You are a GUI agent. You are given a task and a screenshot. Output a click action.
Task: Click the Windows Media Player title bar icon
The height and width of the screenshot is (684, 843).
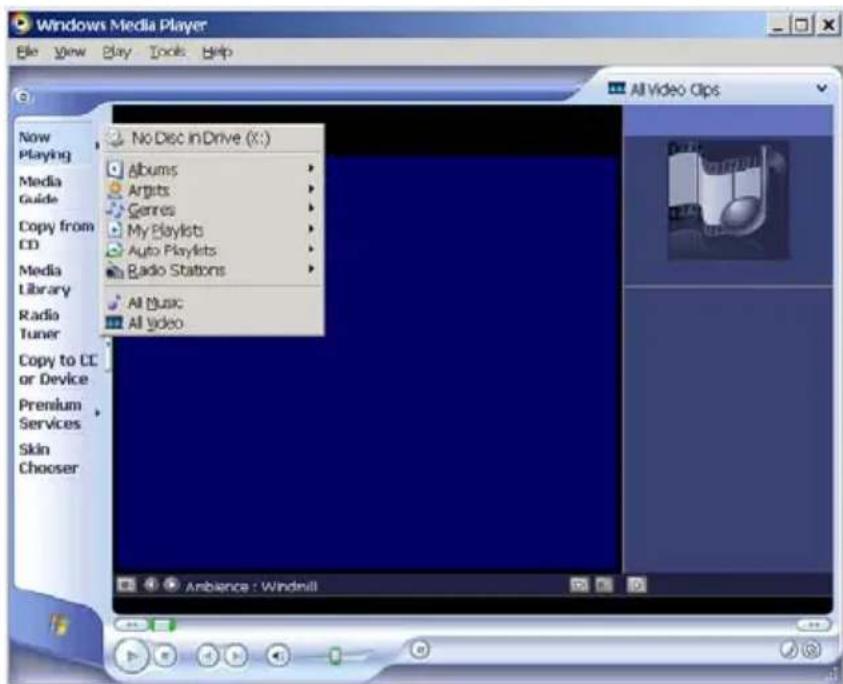22,24
